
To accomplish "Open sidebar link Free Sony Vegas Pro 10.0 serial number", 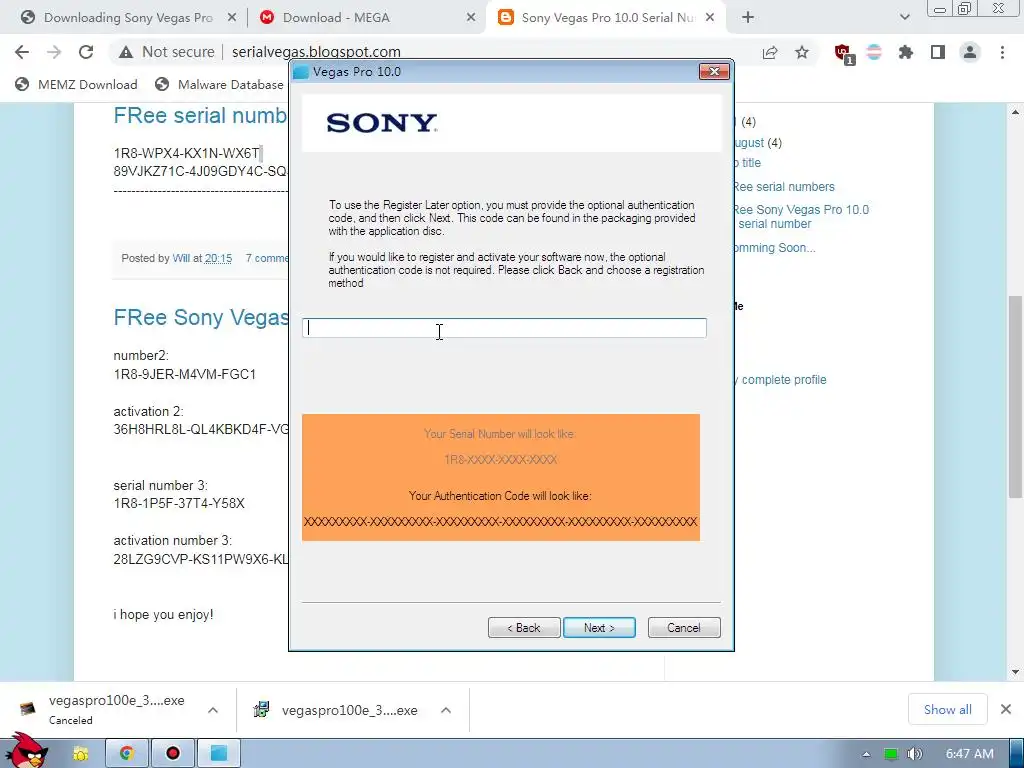I will 801,217.
